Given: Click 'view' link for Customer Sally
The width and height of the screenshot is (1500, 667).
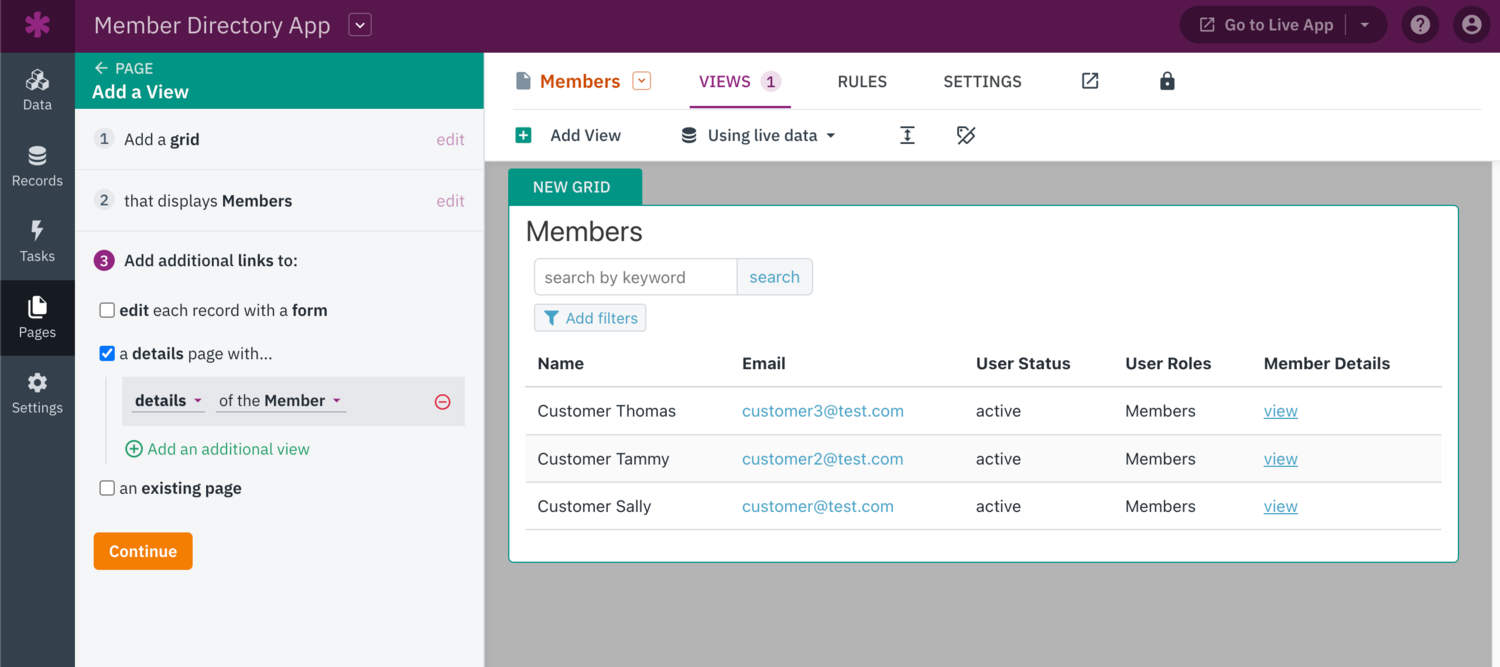Looking at the screenshot, I should (x=1280, y=506).
